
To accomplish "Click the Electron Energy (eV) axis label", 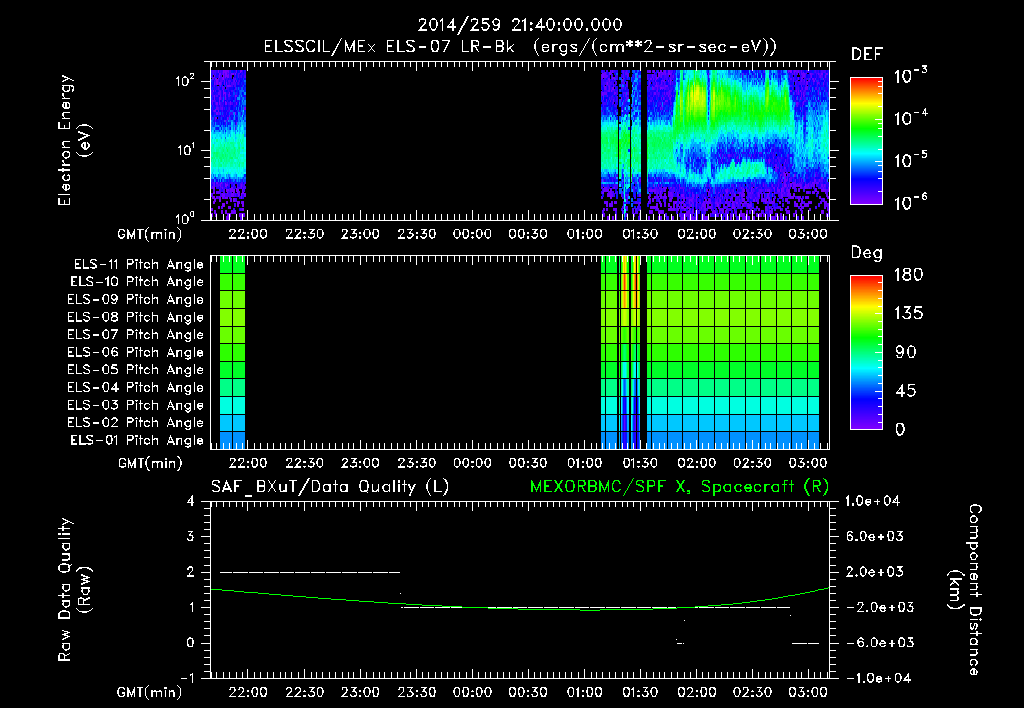I will coord(74,140).
